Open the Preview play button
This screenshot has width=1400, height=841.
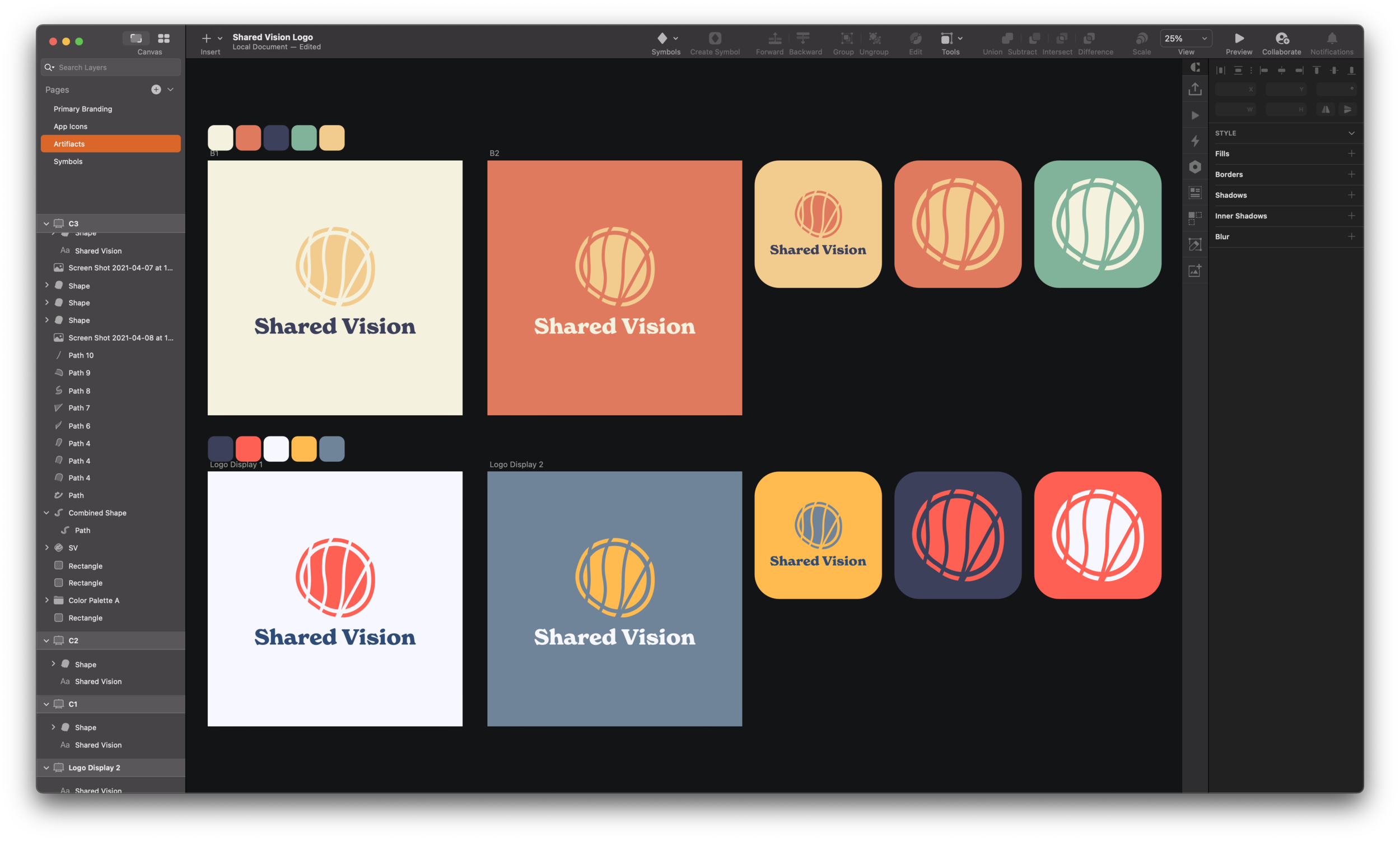[x=1239, y=38]
